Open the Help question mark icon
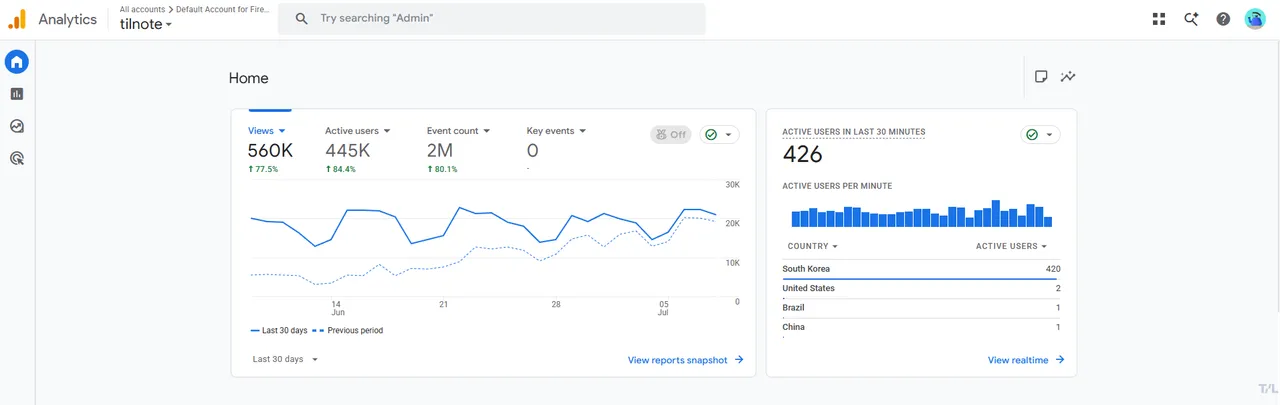This screenshot has height=405, width=1280. (x=1223, y=19)
